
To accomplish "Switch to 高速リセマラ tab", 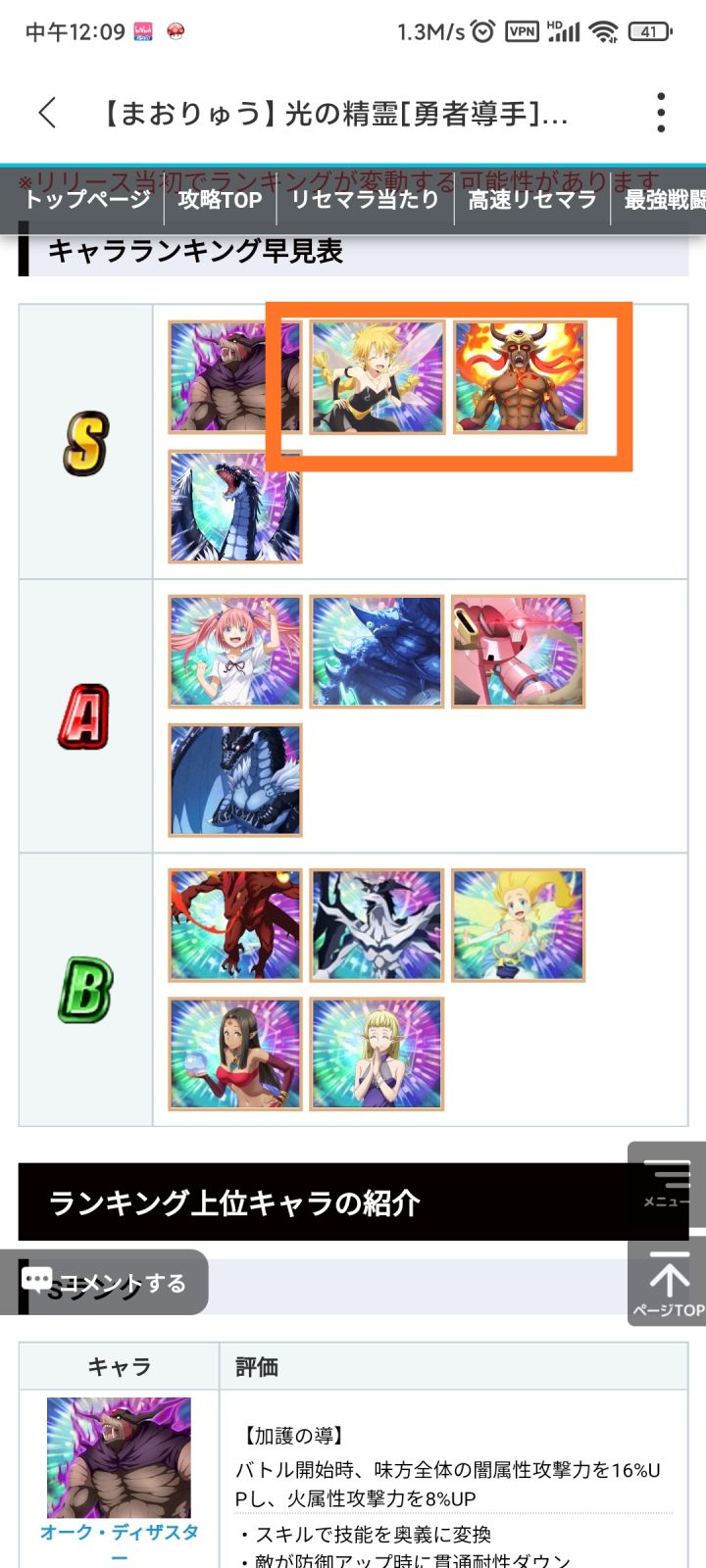I will pyautogui.click(x=531, y=200).
